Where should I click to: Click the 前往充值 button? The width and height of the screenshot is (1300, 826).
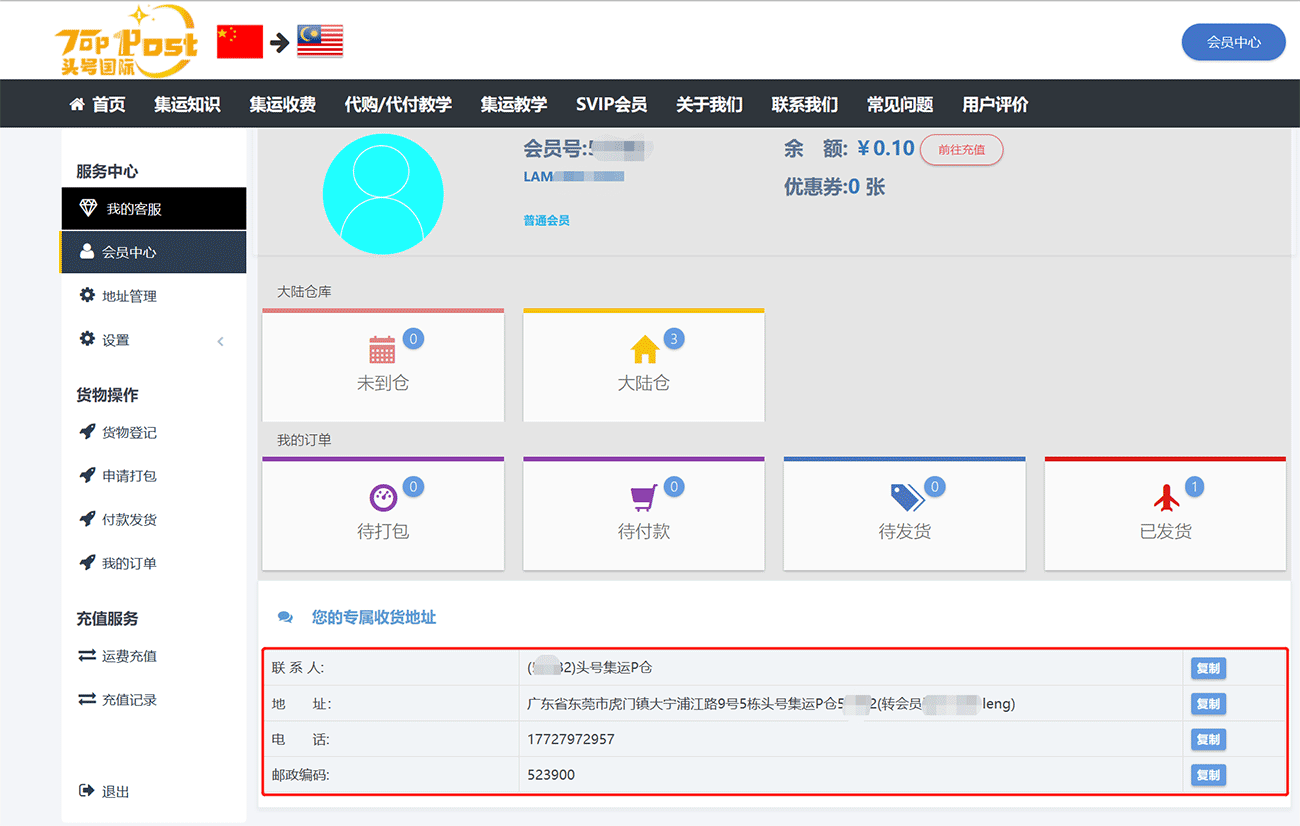961,150
